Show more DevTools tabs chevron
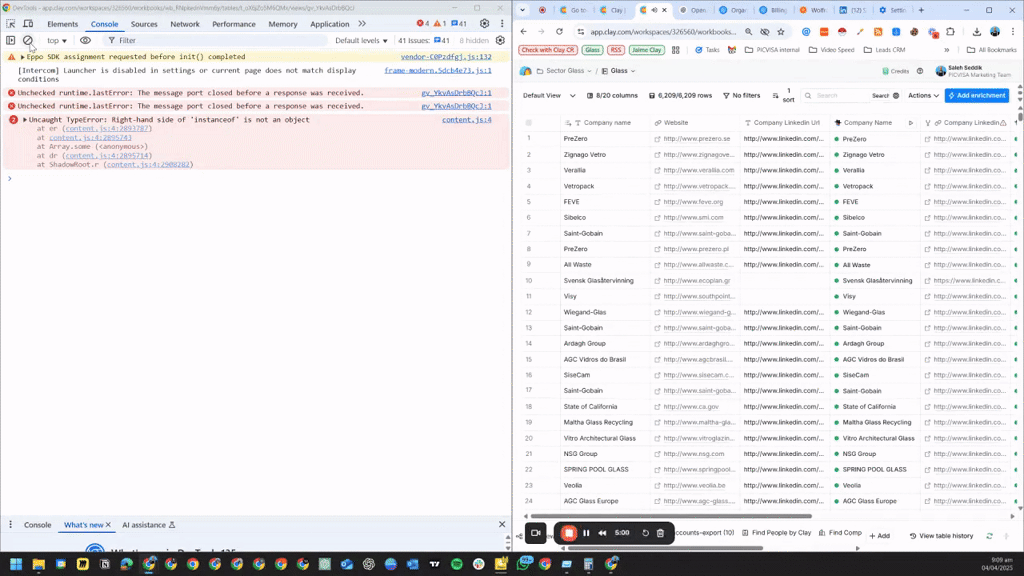Screen dimensions: 1024x576 (x=362, y=24)
